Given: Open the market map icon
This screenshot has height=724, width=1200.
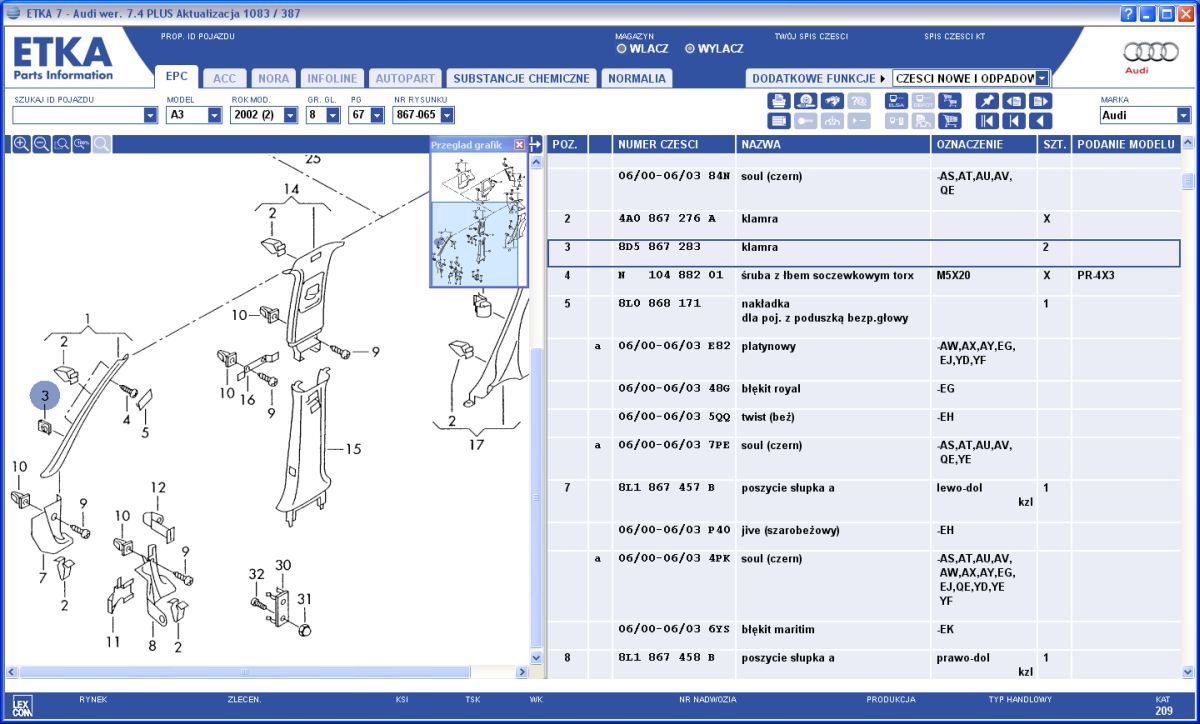Looking at the screenshot, I should point(832,101).
